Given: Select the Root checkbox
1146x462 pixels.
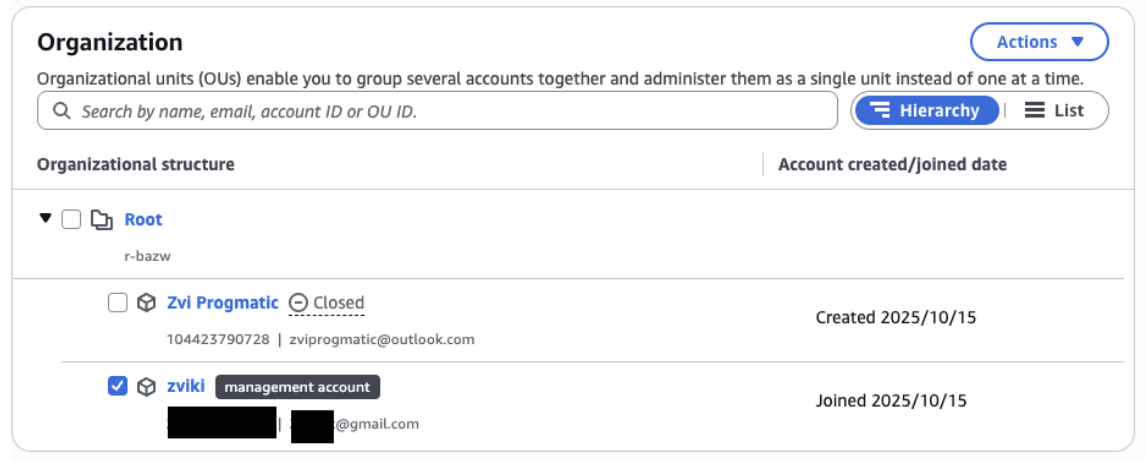Looking at the screenshot, I should tap(71, 220).
